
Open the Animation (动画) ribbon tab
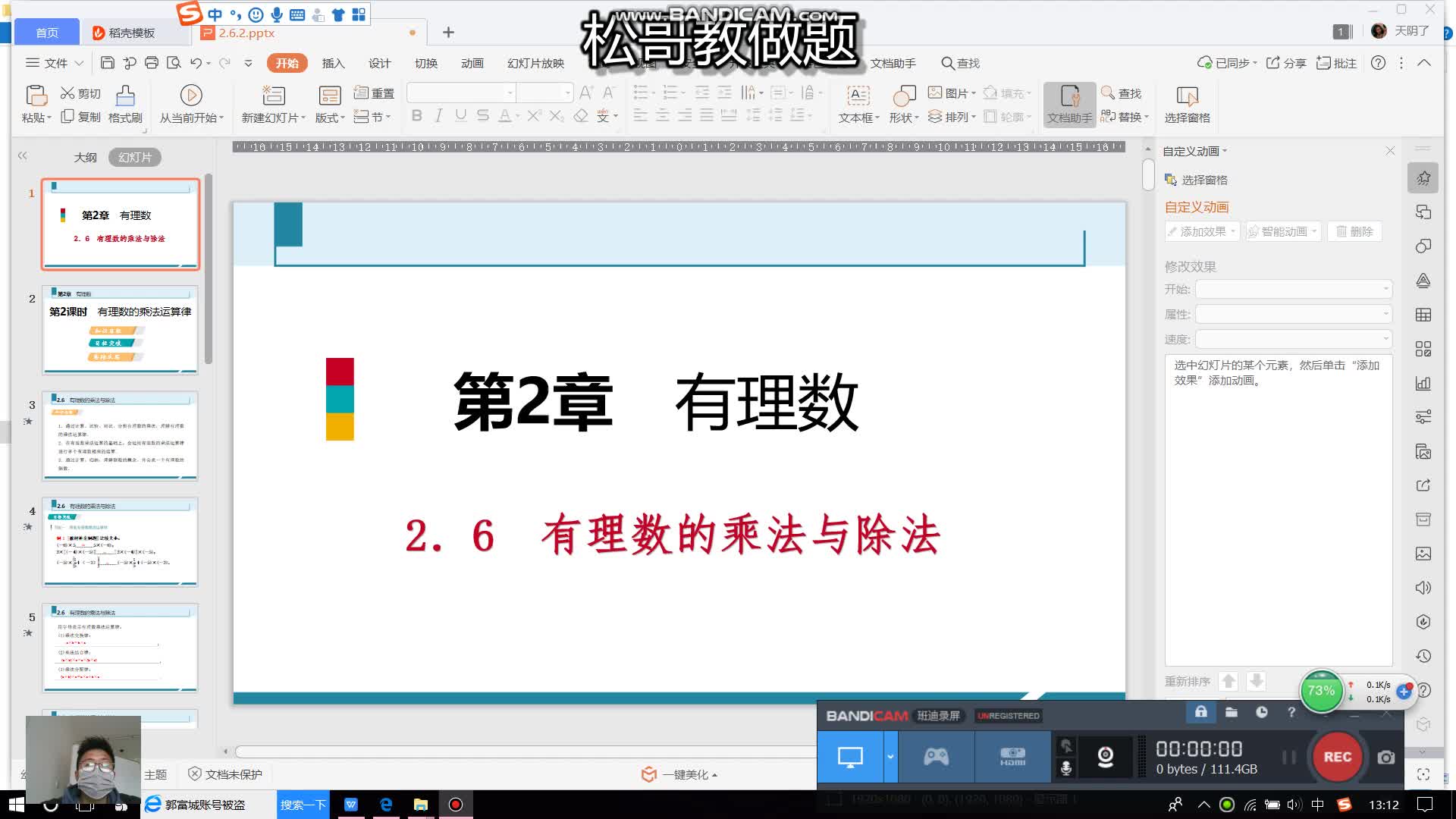point(472,63)
